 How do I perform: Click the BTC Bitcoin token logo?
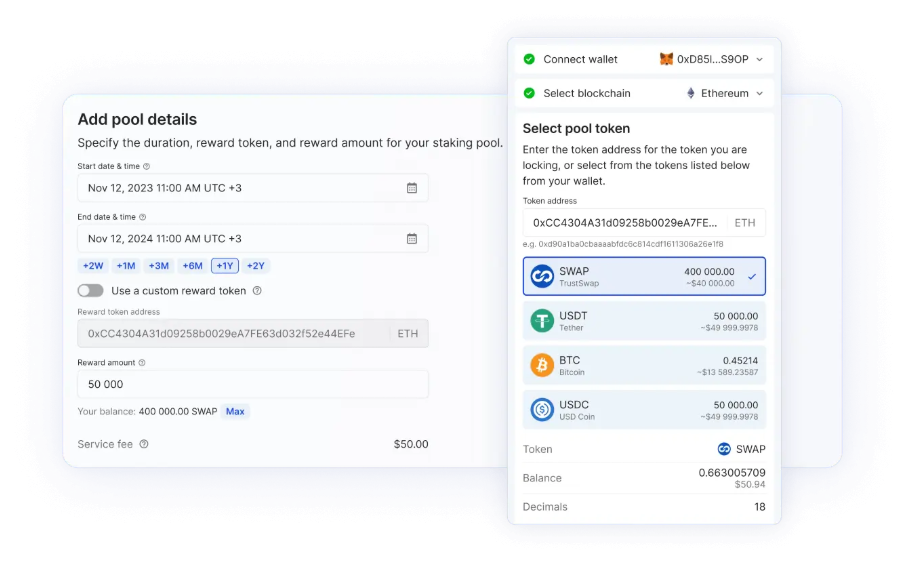tap(542, 365)
